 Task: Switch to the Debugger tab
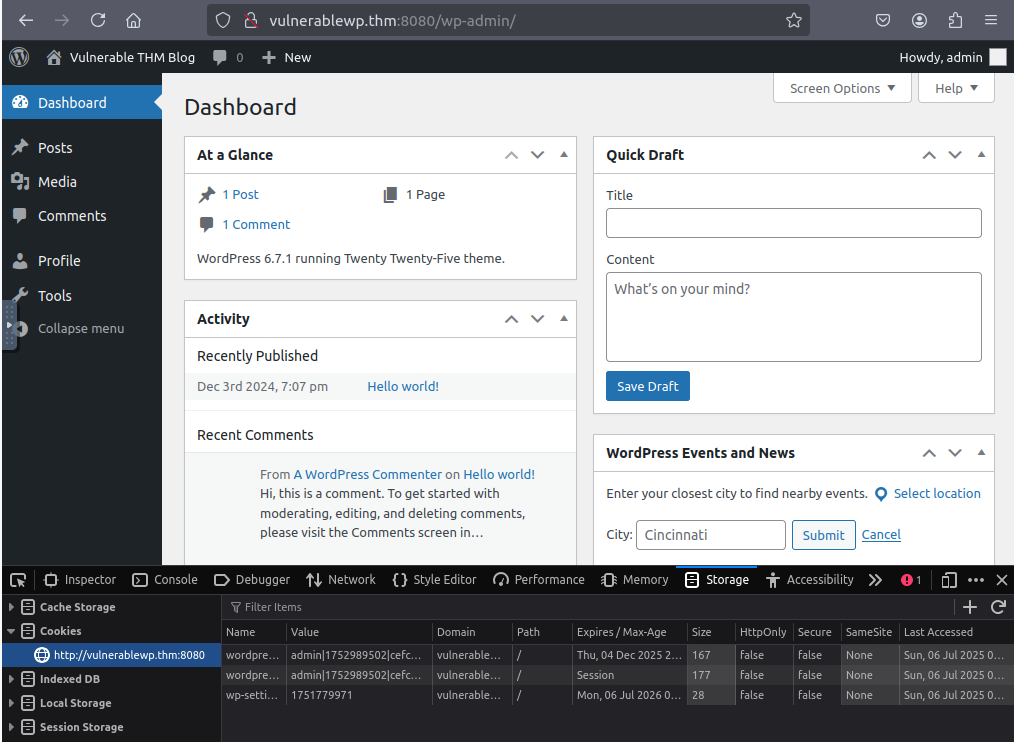[x=252, y=580]
